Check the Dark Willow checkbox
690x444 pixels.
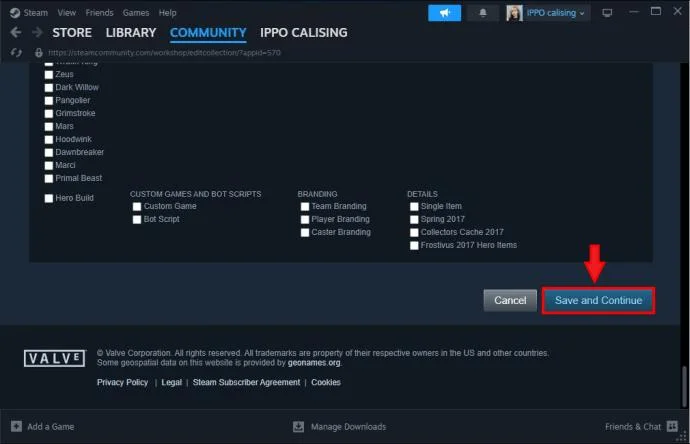coord(49,88)
